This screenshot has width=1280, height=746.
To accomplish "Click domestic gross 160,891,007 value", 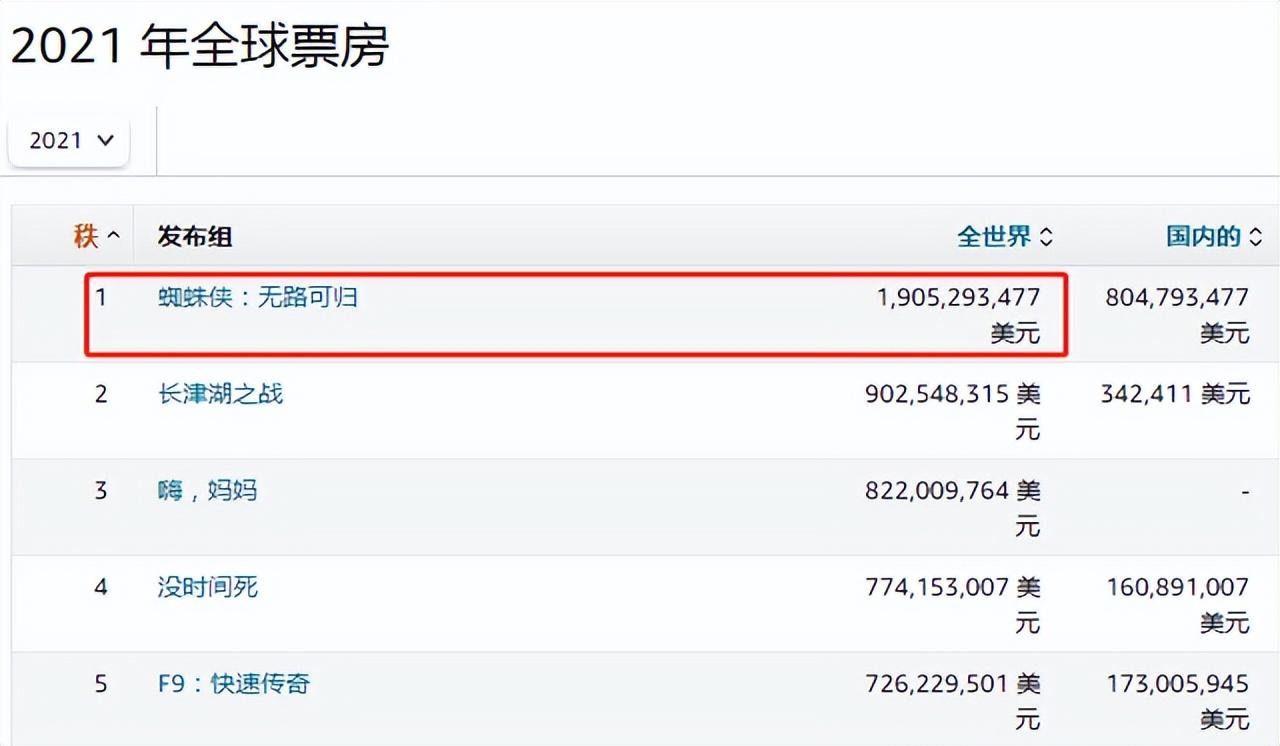I will pos(1177,587).
